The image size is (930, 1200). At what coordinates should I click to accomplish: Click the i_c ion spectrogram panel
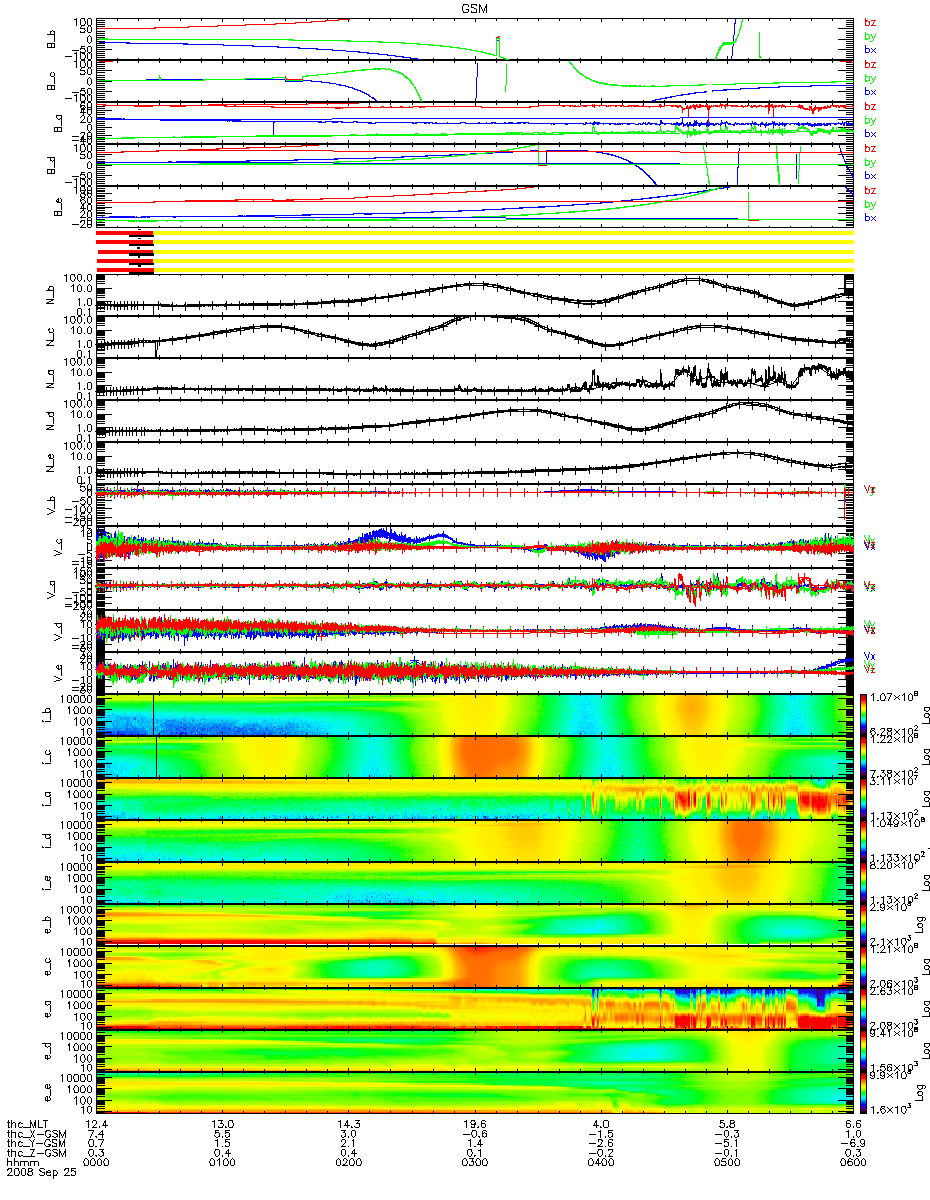pyautogui.click(x=475, y=756)
